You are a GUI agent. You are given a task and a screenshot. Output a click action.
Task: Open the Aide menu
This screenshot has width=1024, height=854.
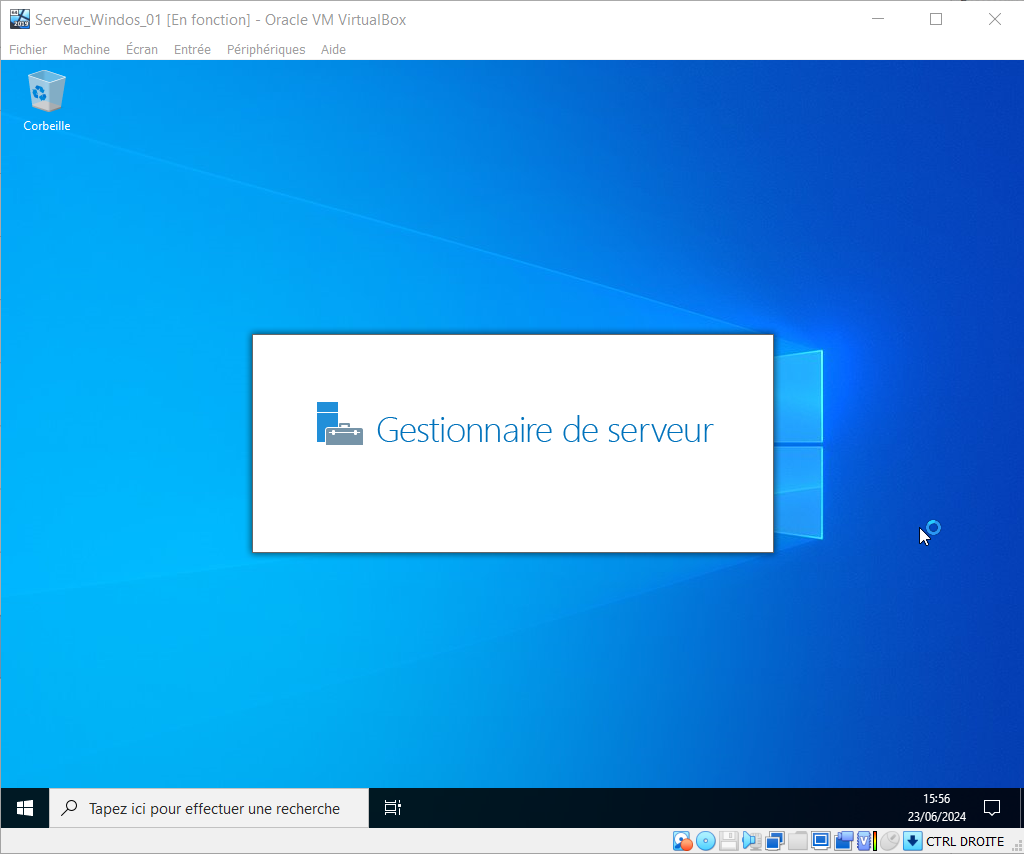click(x=333, y=49)
